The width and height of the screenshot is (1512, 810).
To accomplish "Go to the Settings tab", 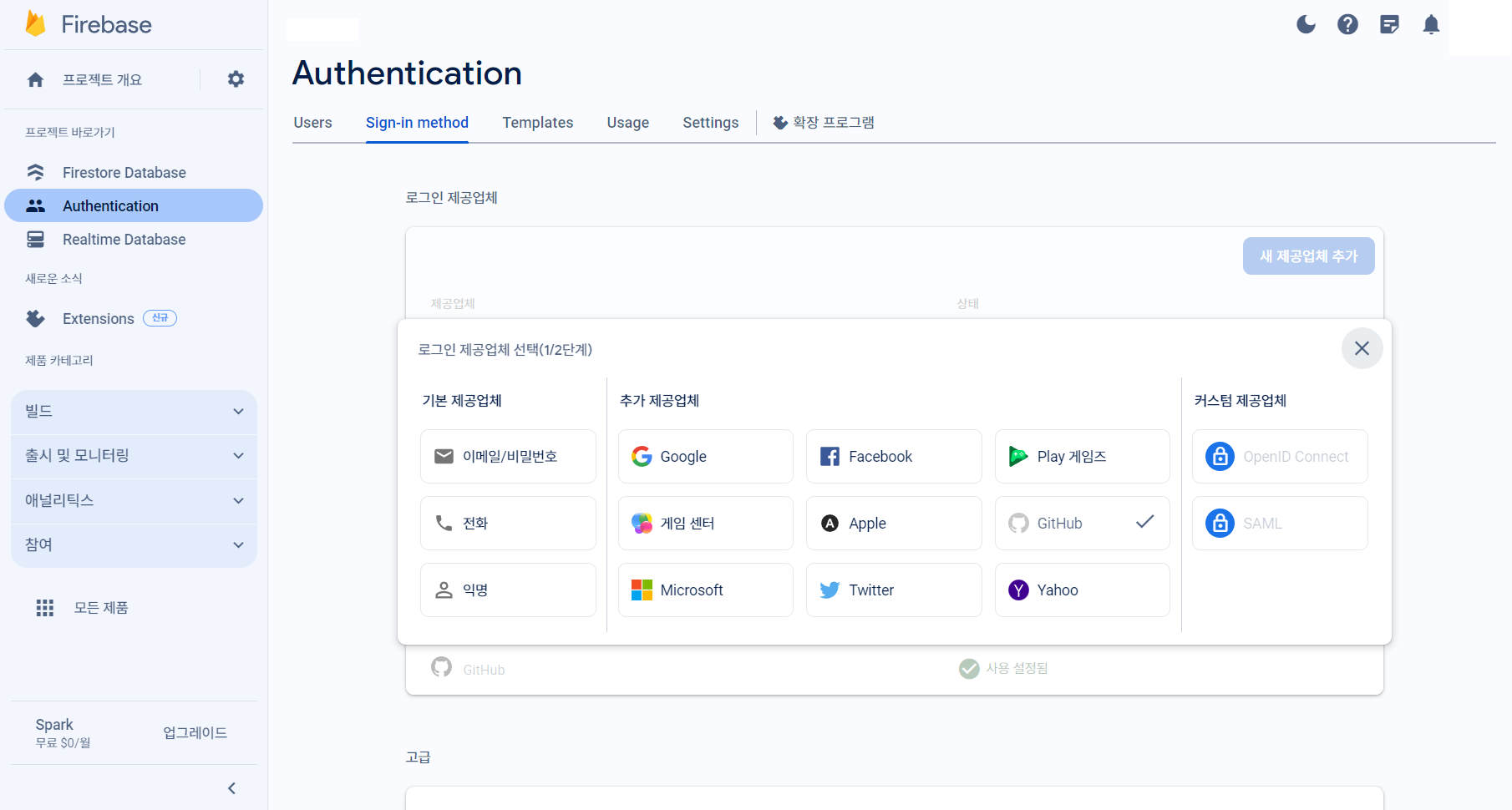I will pyautogui.click(x=710, y=123).
